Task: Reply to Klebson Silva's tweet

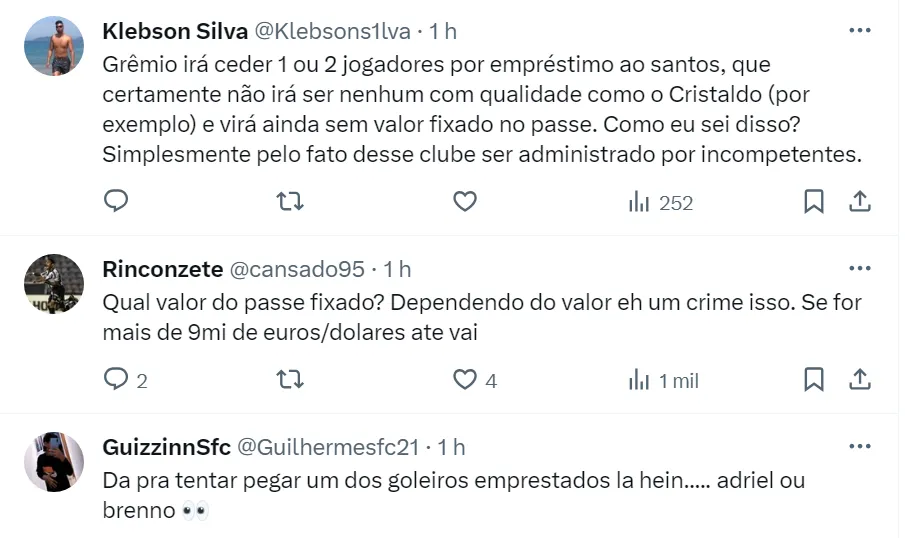Action: [x=117, y=202]
